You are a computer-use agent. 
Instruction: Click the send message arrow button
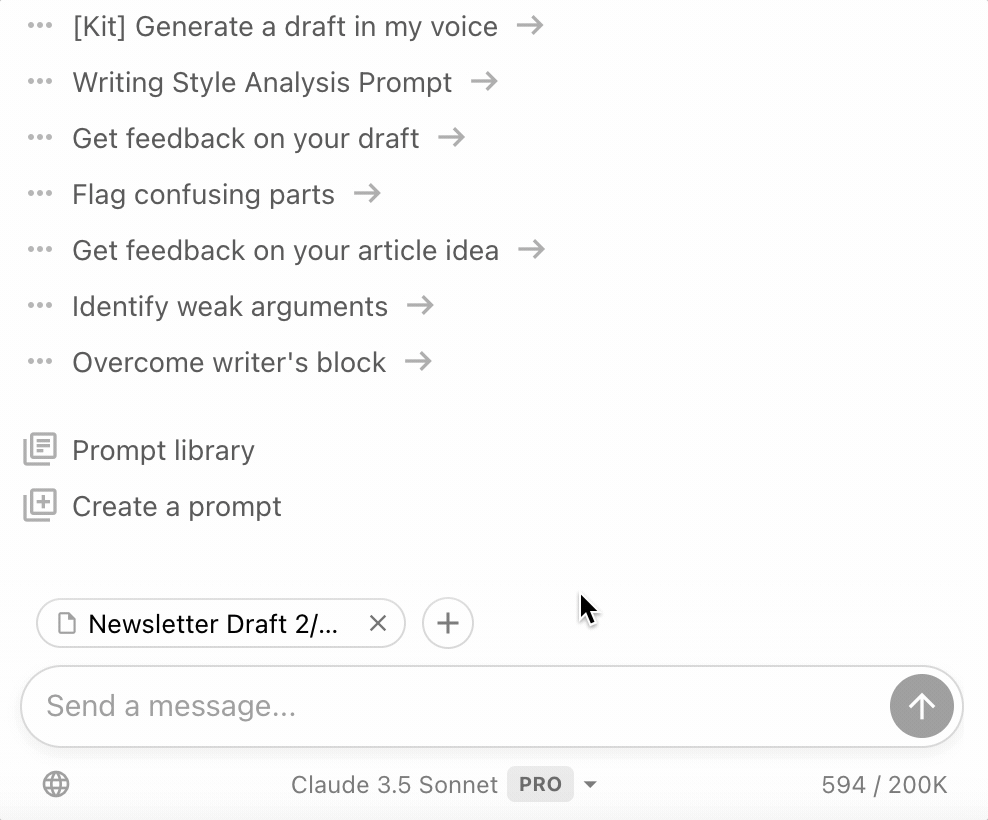pos(921,706)
